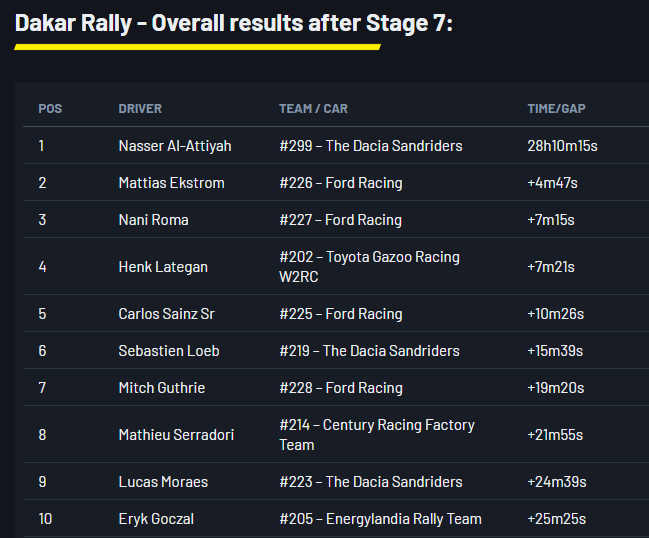This screenshot has height=538, width=649.
Task: Click the DRIVER column header
Action: pyautogui.click(x=140, y=108)
